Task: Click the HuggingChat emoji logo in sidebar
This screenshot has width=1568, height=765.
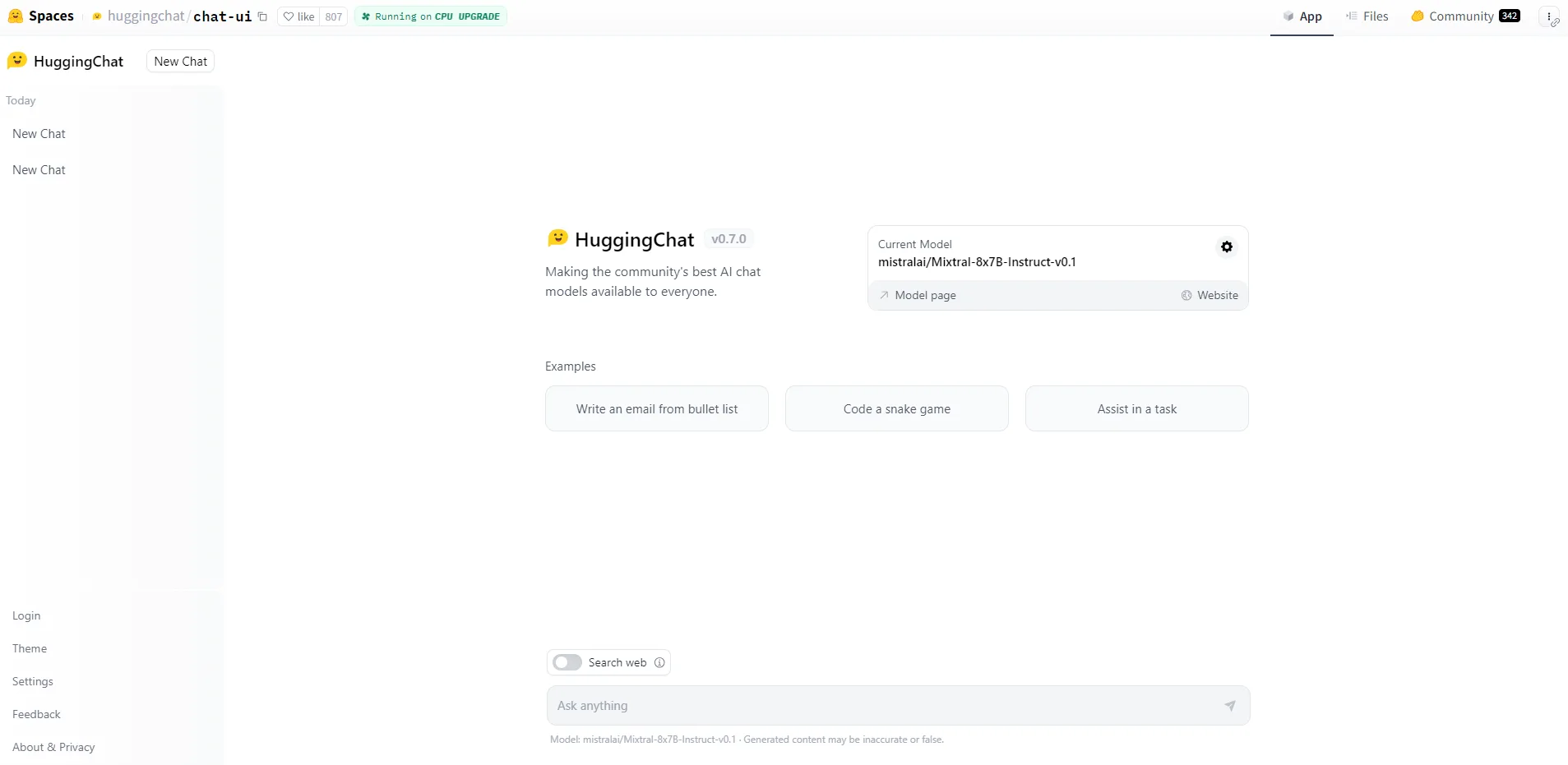Action: [17, 61]
